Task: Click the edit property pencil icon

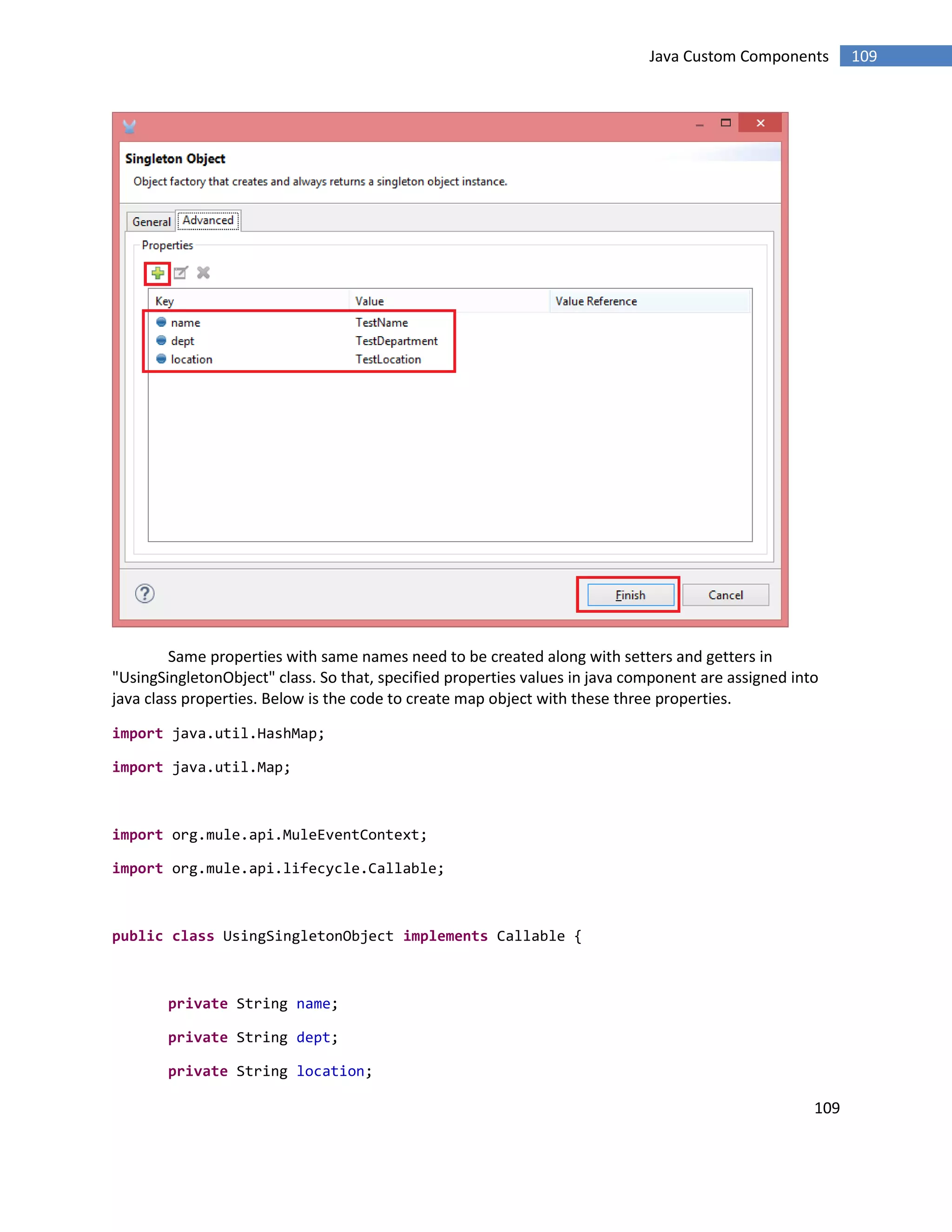Action: [180, 273]
